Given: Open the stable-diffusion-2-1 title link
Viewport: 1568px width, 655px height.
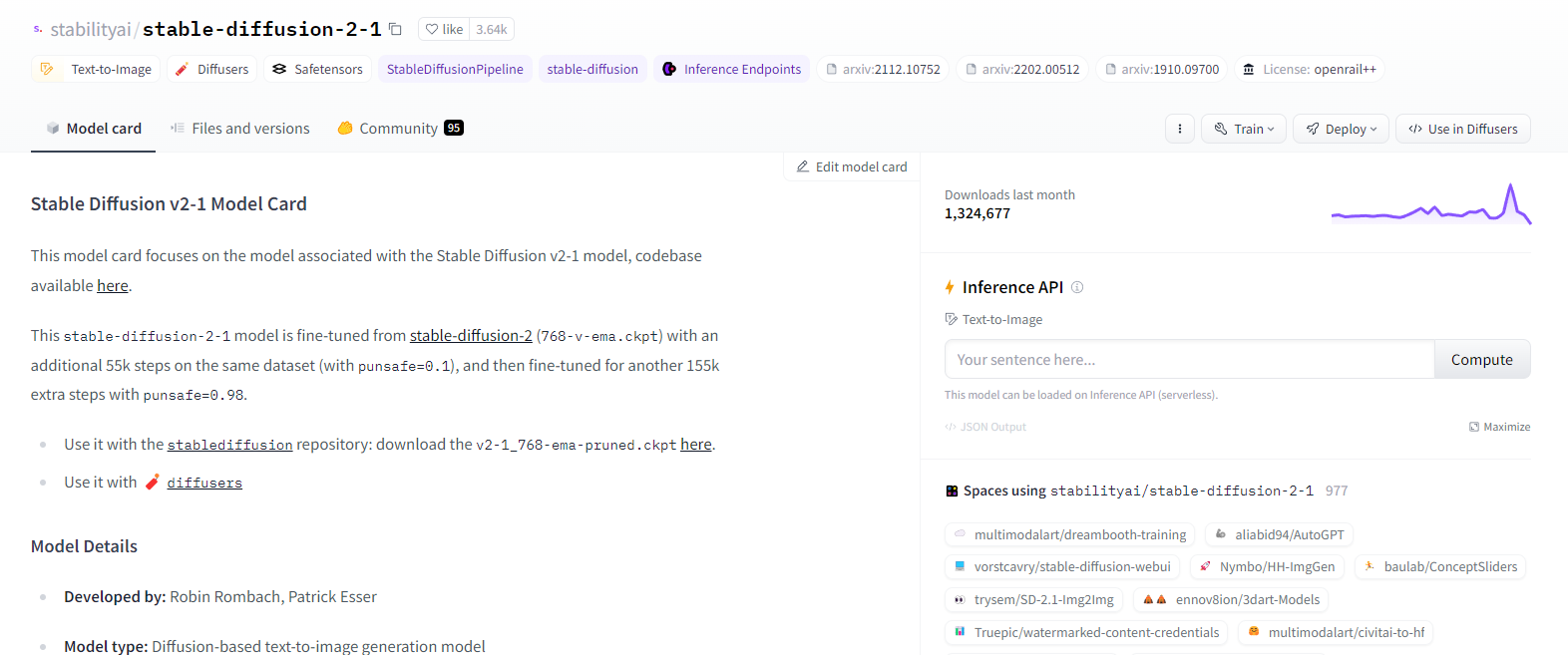Looking at the screenshot, I should pyautogui.click(x=261, y=29).
